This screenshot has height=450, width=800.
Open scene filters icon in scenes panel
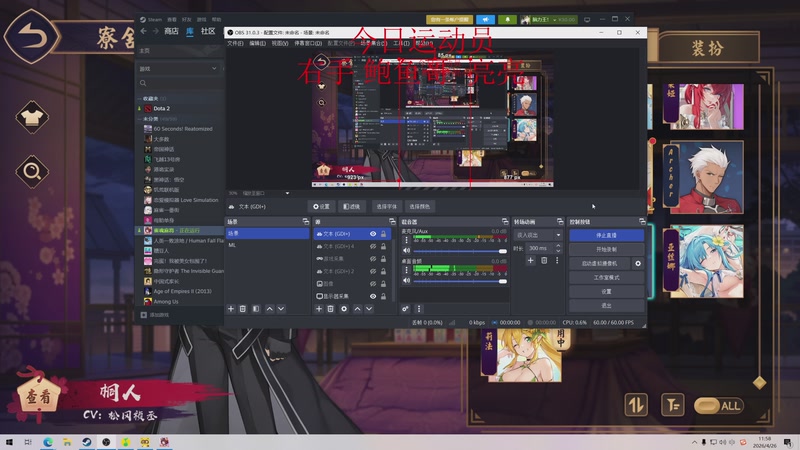point(256,309)
